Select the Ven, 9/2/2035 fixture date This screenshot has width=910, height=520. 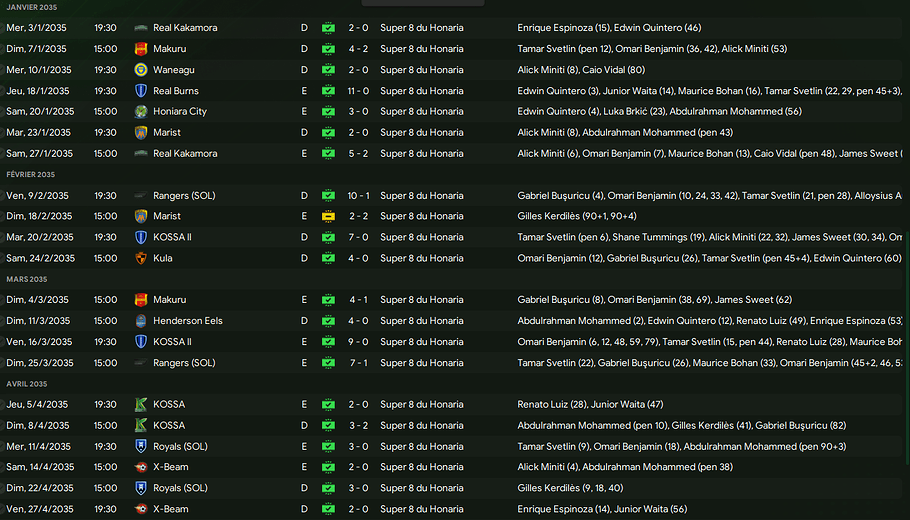[38, 196]
